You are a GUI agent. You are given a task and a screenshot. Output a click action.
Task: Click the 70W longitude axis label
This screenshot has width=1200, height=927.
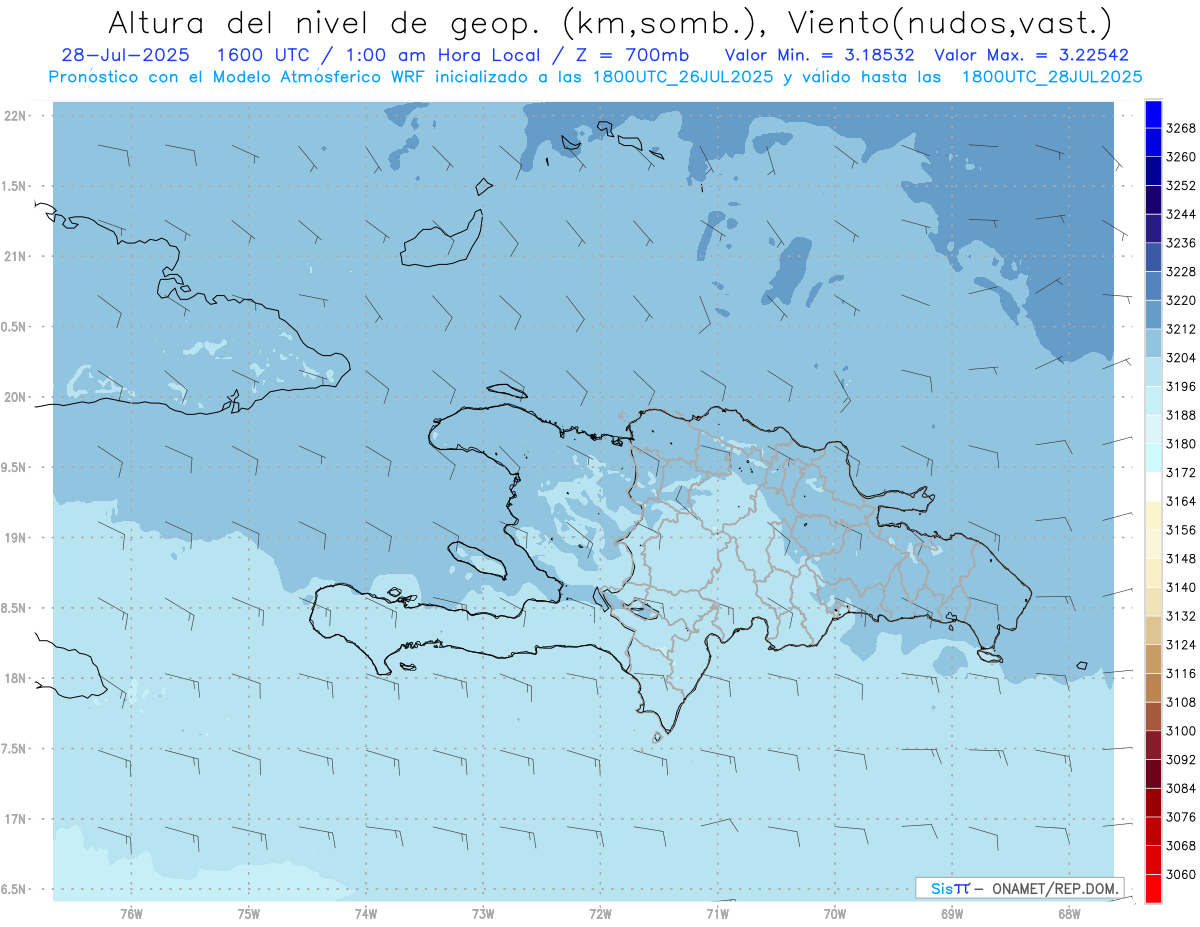point(835,913)
